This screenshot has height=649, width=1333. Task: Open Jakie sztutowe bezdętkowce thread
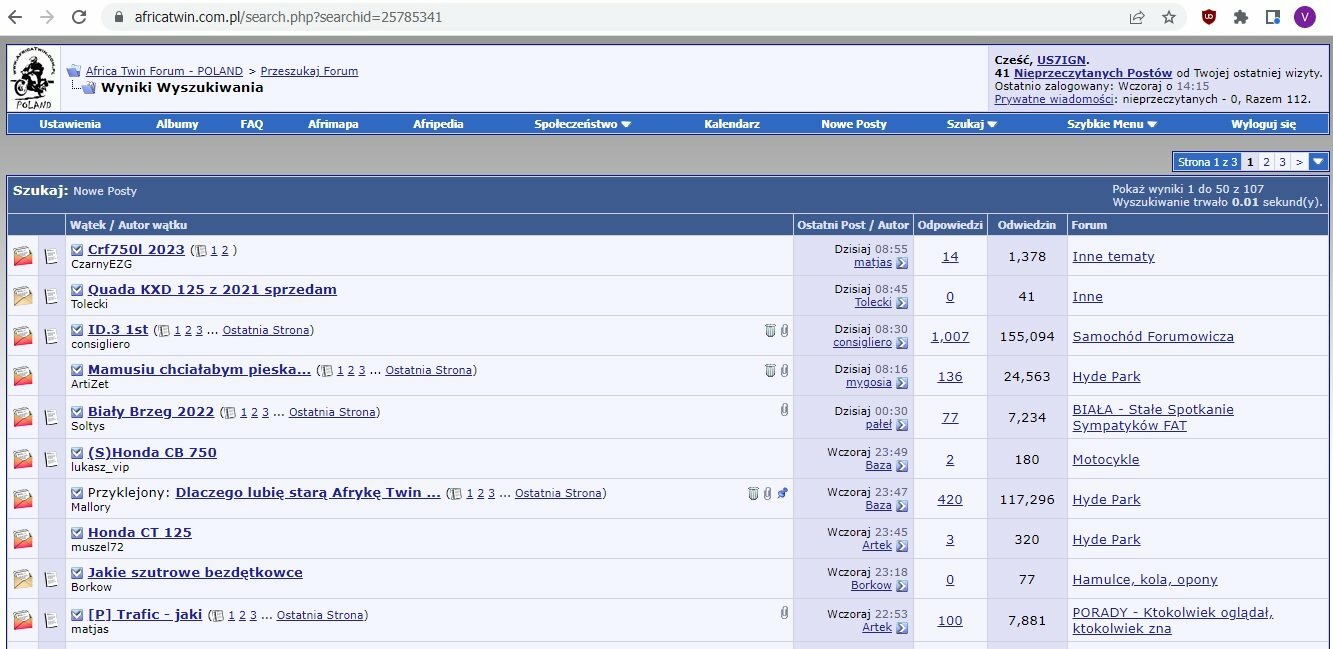tap(195, 572)
